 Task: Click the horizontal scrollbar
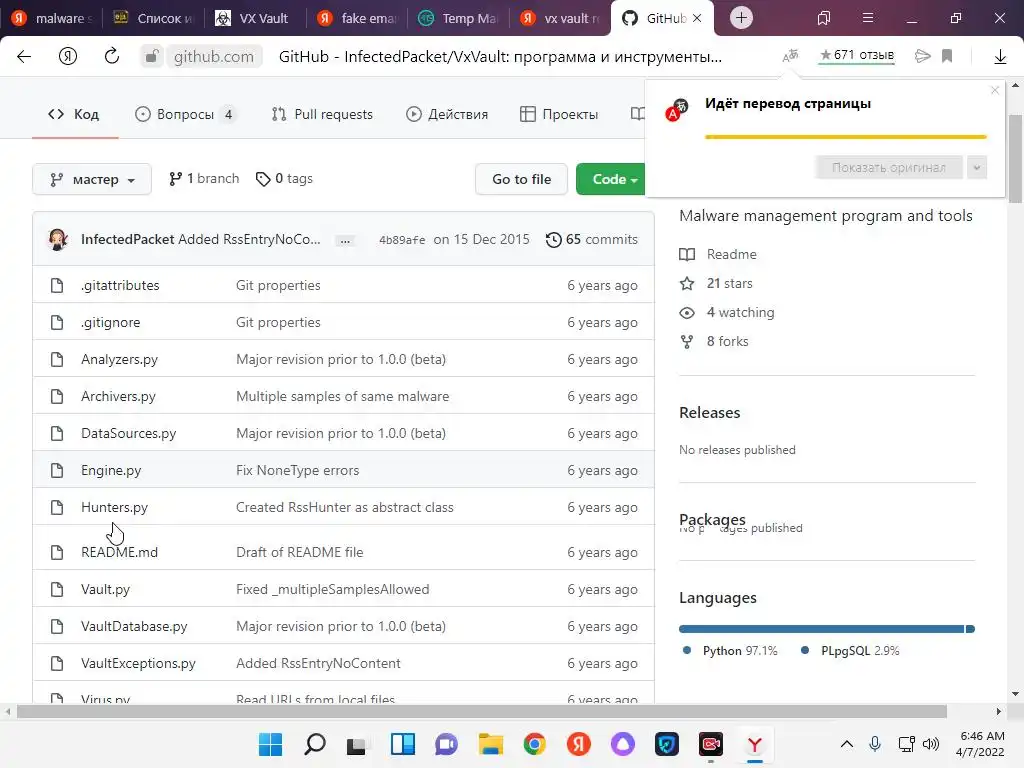coord(481,711)
